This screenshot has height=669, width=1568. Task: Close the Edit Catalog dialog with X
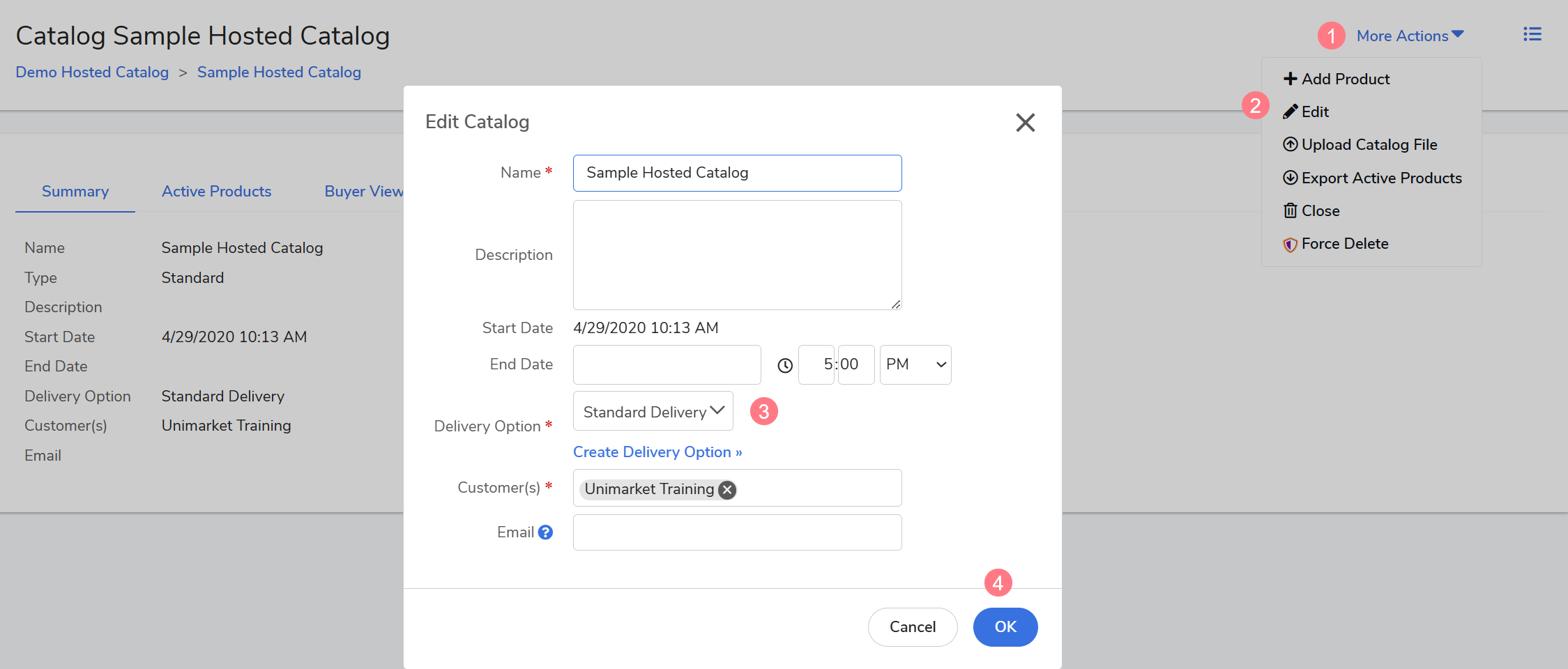pyautogui.click(x=1025, y=123)
